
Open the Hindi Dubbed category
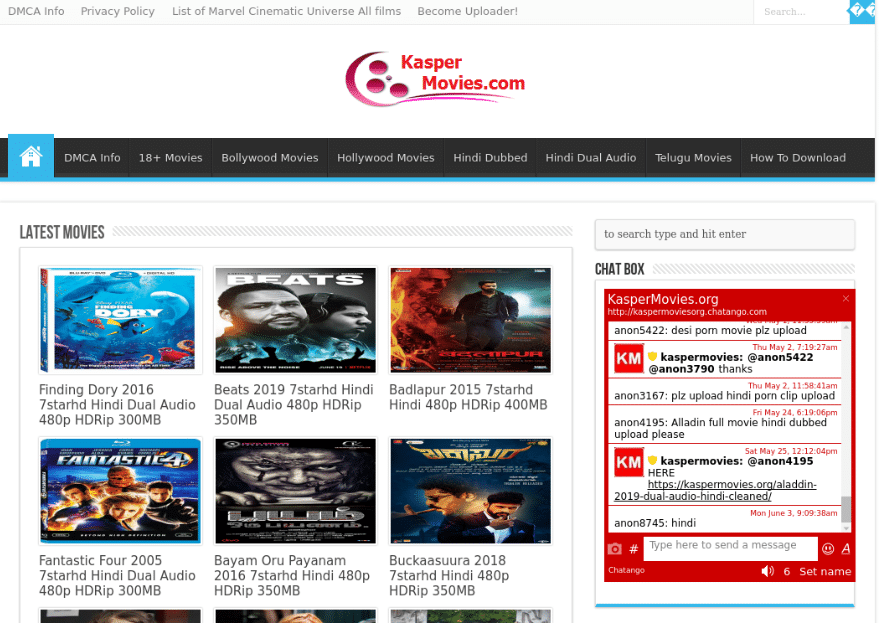pyautogui.click(x=490, y=158)
